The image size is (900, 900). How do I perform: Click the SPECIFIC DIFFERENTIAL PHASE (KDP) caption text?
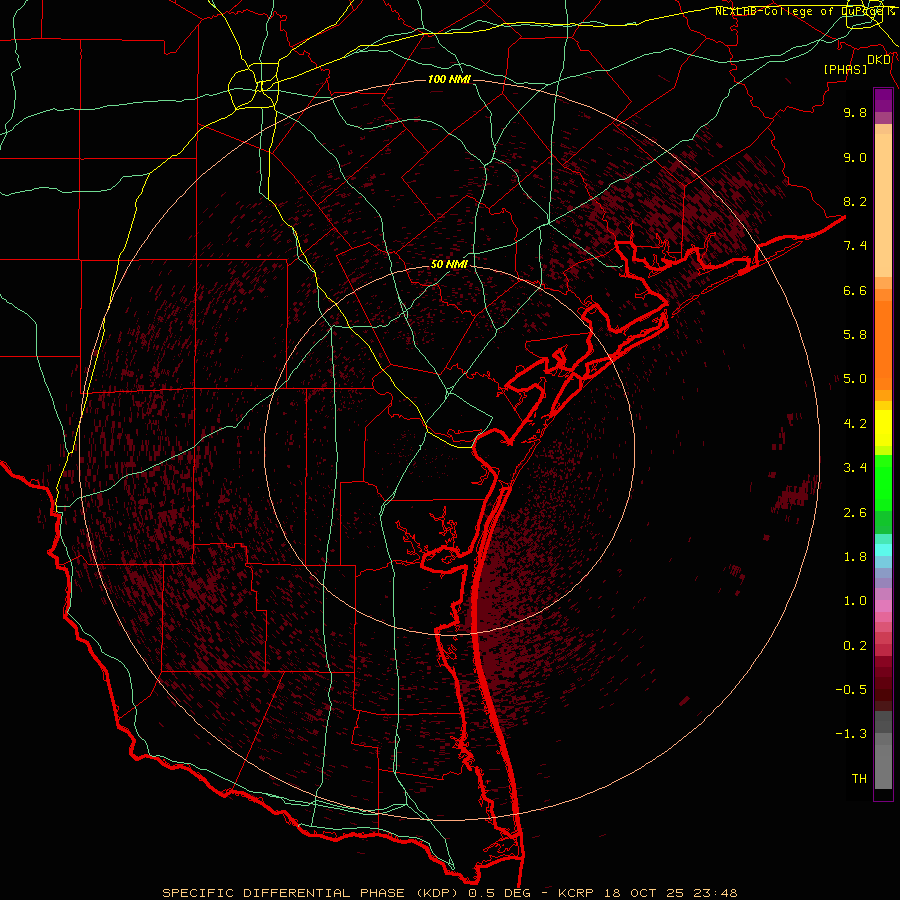pyautogui.click(x=312, y=893)
